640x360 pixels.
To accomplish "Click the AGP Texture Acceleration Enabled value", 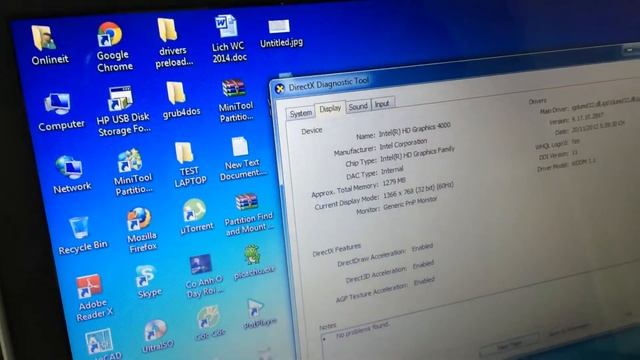I will coord(424,281).
